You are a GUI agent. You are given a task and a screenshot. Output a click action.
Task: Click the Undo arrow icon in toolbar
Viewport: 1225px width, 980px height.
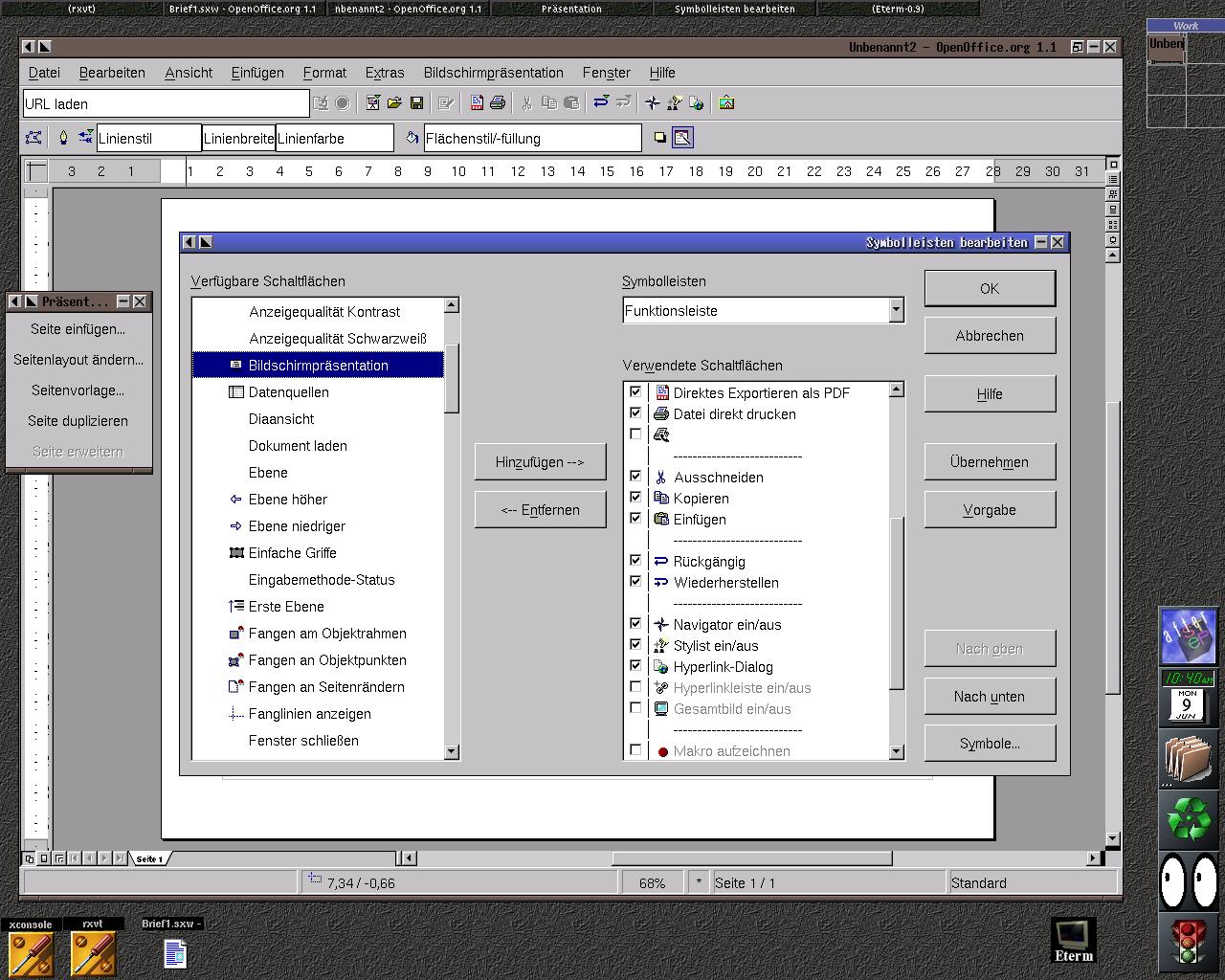pyautogui.click(x=601, y=102)
